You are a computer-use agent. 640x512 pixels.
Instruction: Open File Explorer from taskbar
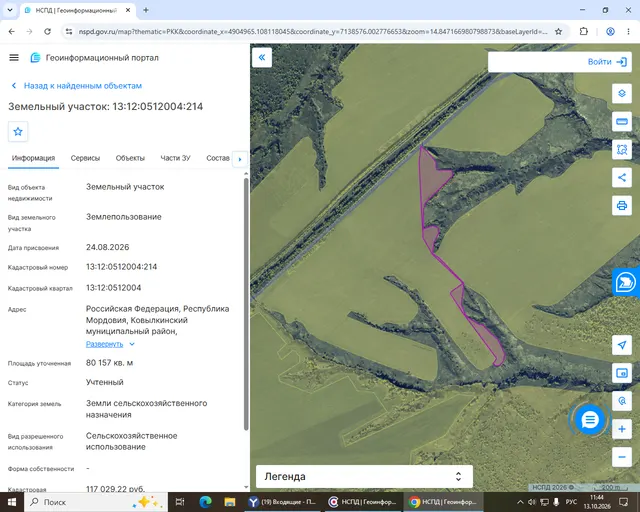click(230, 502)
